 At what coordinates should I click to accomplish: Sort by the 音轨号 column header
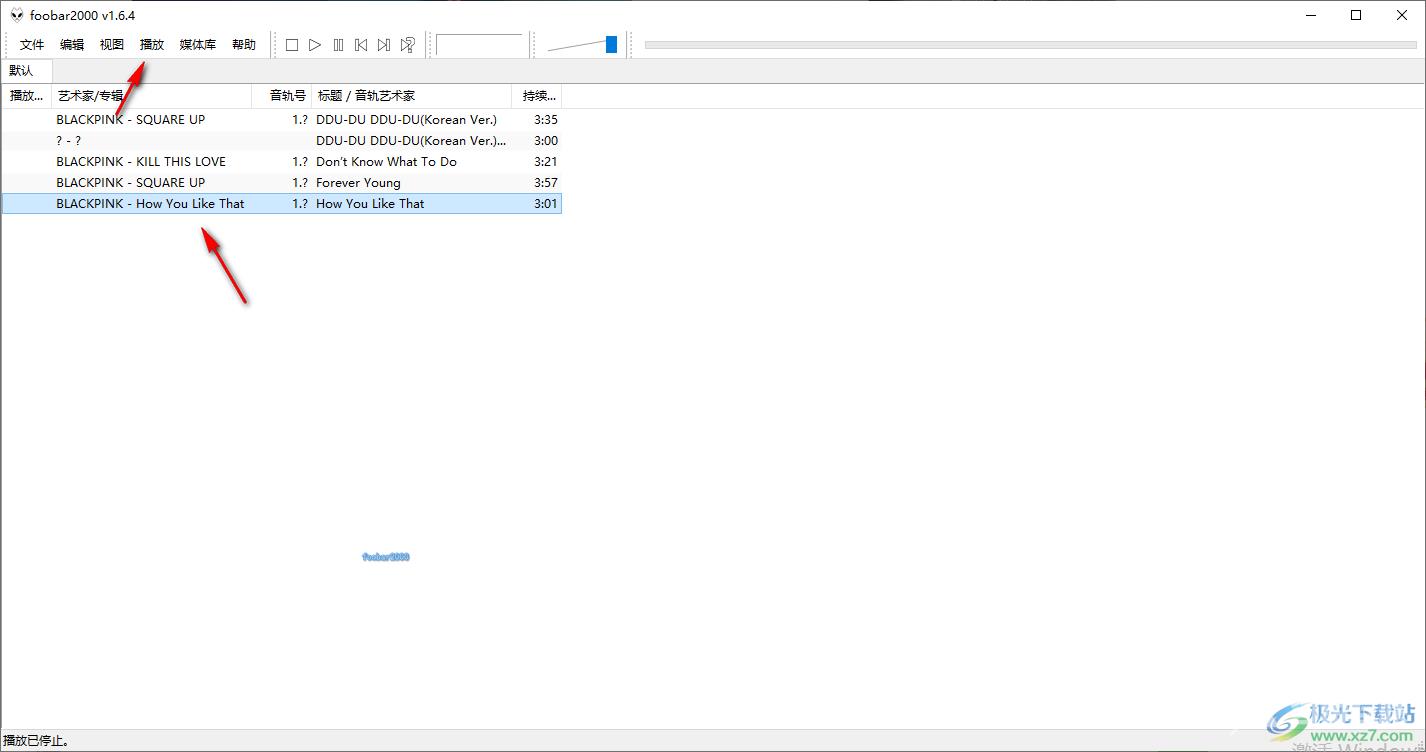coord(282,96)
